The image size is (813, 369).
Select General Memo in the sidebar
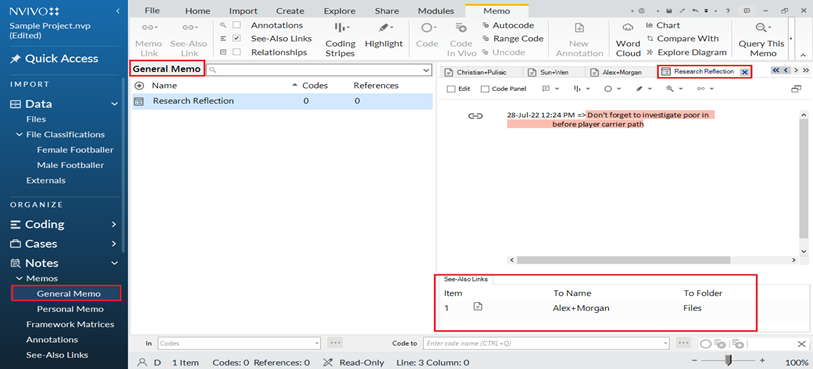coord(68,293)
